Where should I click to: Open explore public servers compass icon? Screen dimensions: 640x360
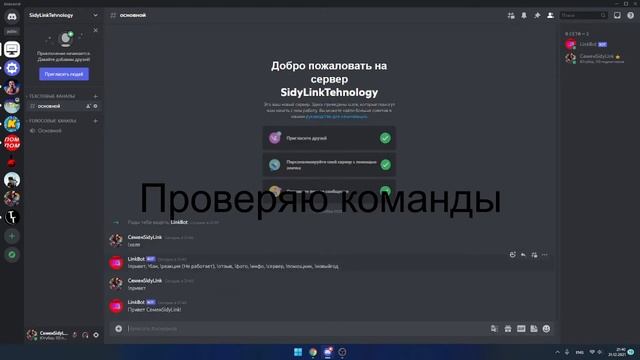coord(12,255)
